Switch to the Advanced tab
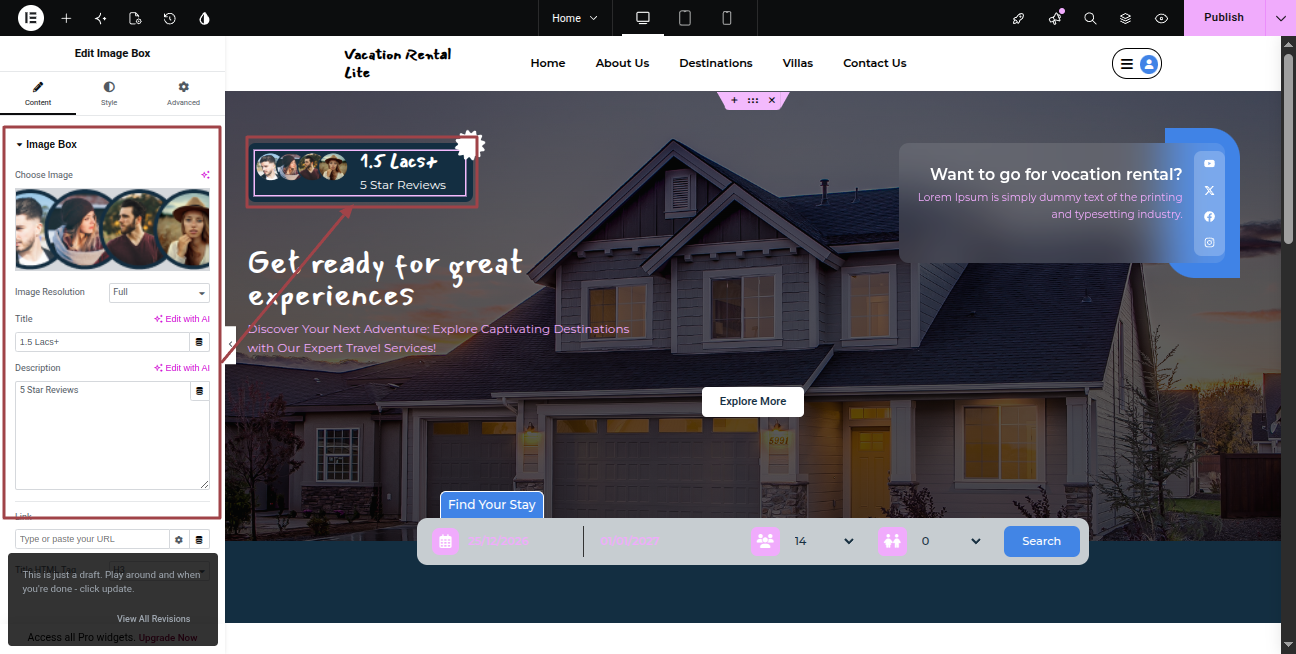The width and height of the screenshot is (1296, 654). [183, 94]
